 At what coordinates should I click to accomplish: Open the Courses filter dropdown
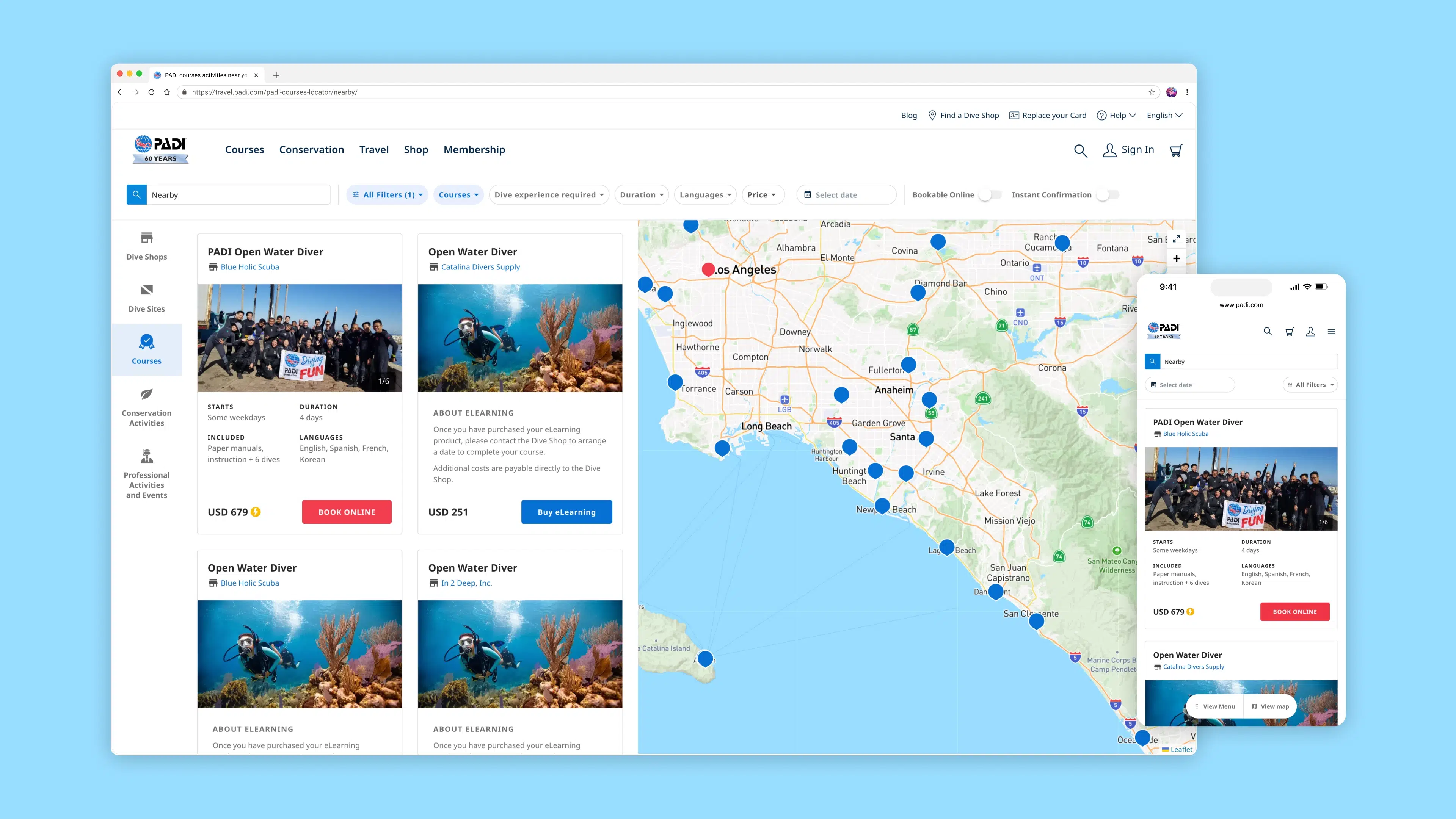pyautogui.click(x=458, y=195)
